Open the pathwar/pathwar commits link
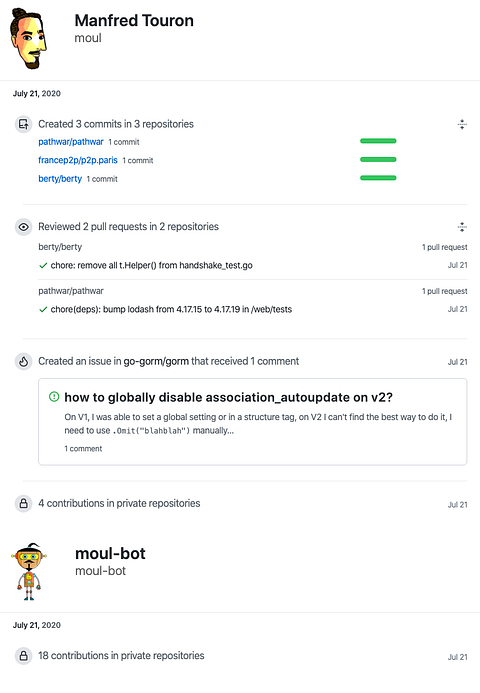The height and width of the screenshot is (693, 480). point(71,142)
